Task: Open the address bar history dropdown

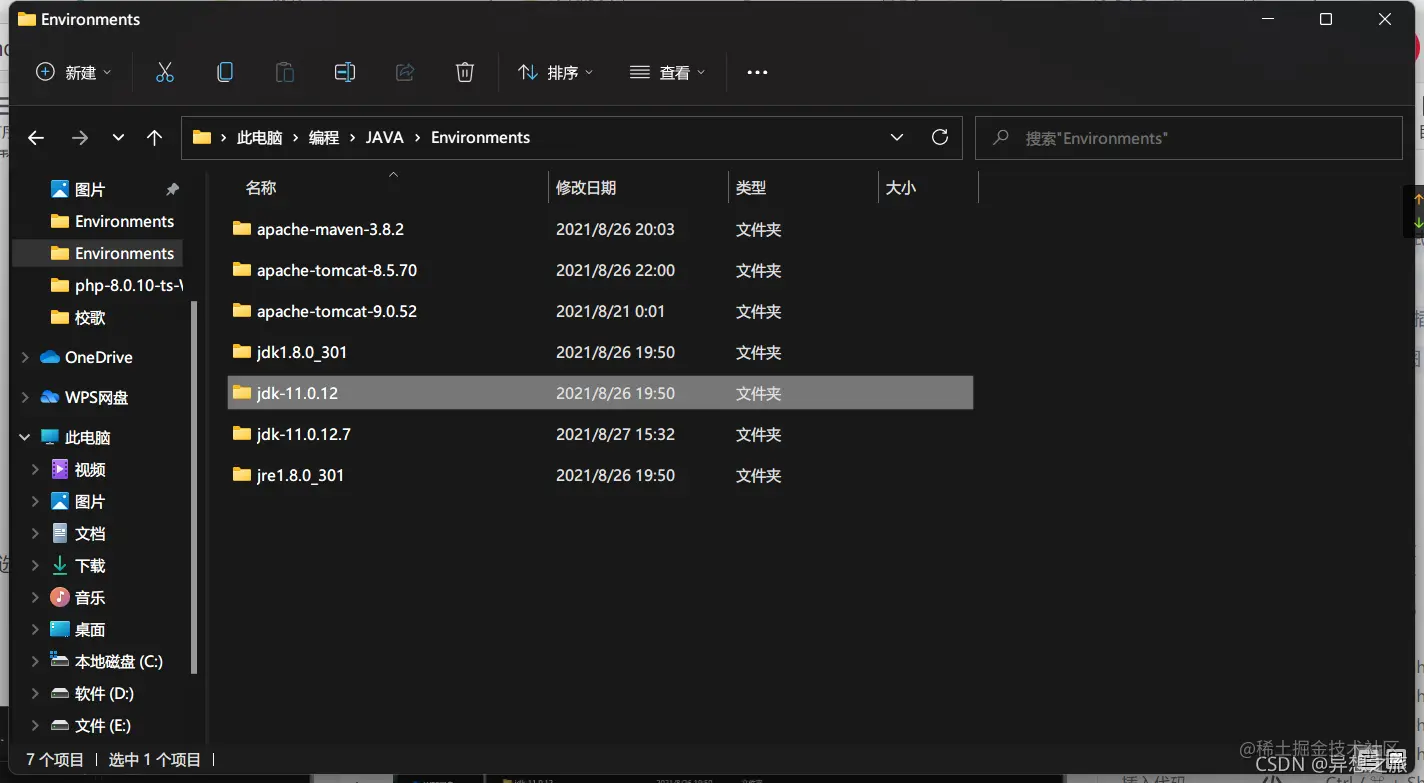Action: (896, 137)
